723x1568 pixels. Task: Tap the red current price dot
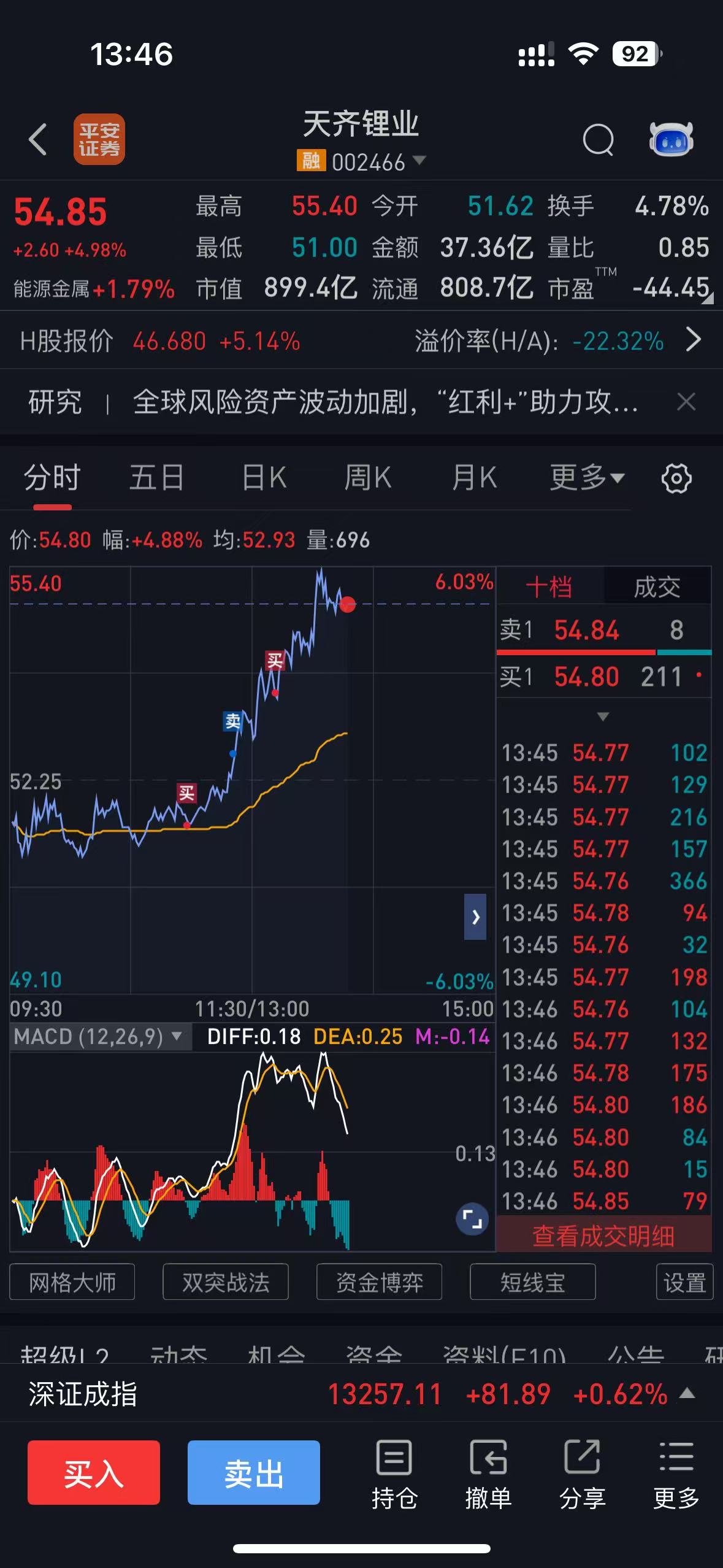tap(348, 604)
